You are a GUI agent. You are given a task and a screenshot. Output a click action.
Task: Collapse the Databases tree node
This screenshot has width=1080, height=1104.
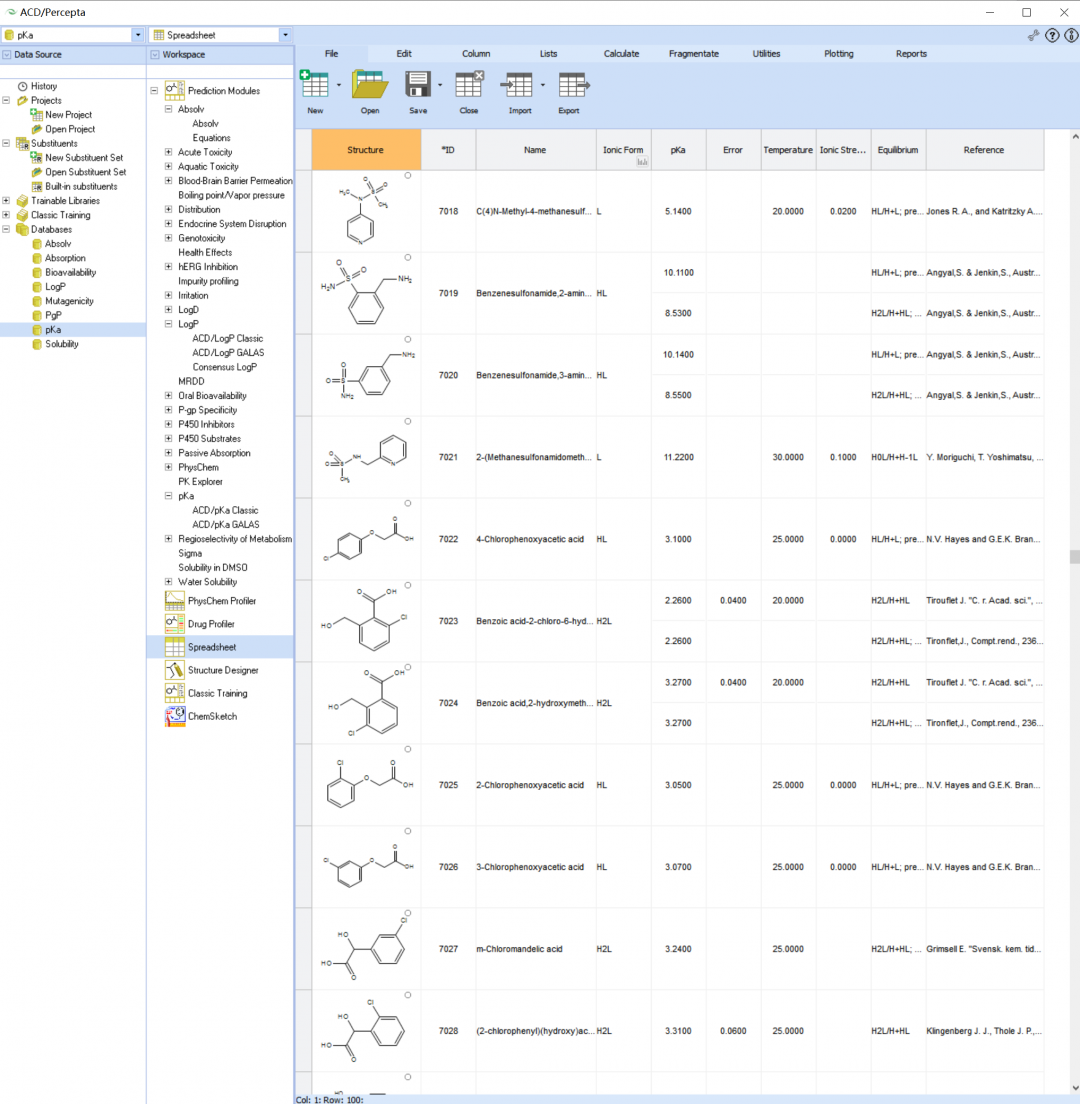tap(7, 229)
